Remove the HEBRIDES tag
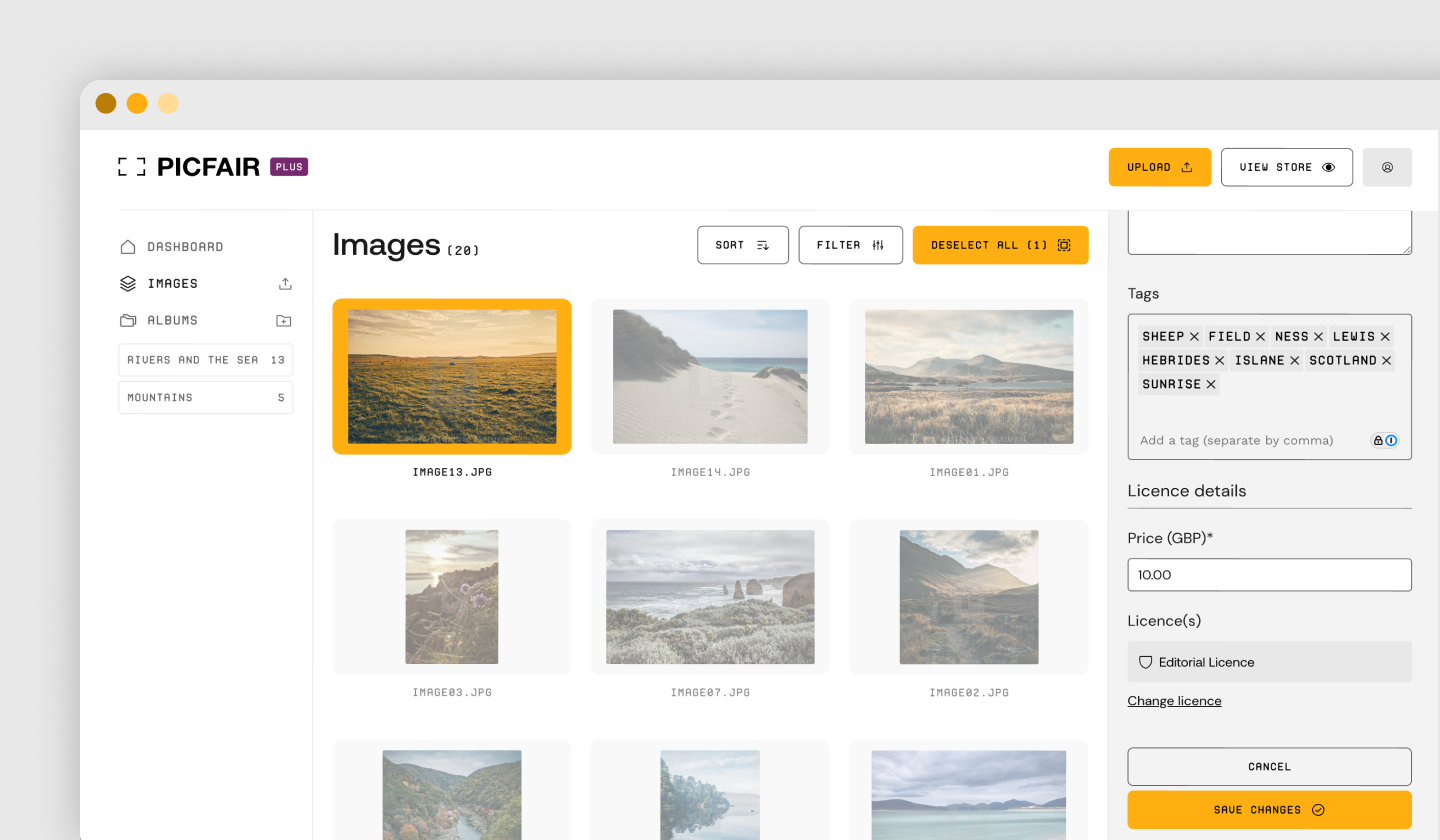1440x840 pixels. click(x=1219, y=361)
